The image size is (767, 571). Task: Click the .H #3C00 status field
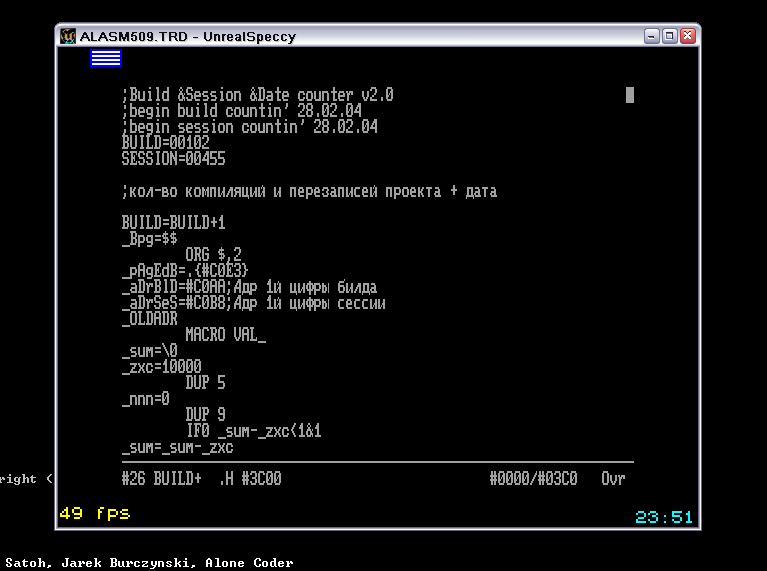[x=250, y=479]
